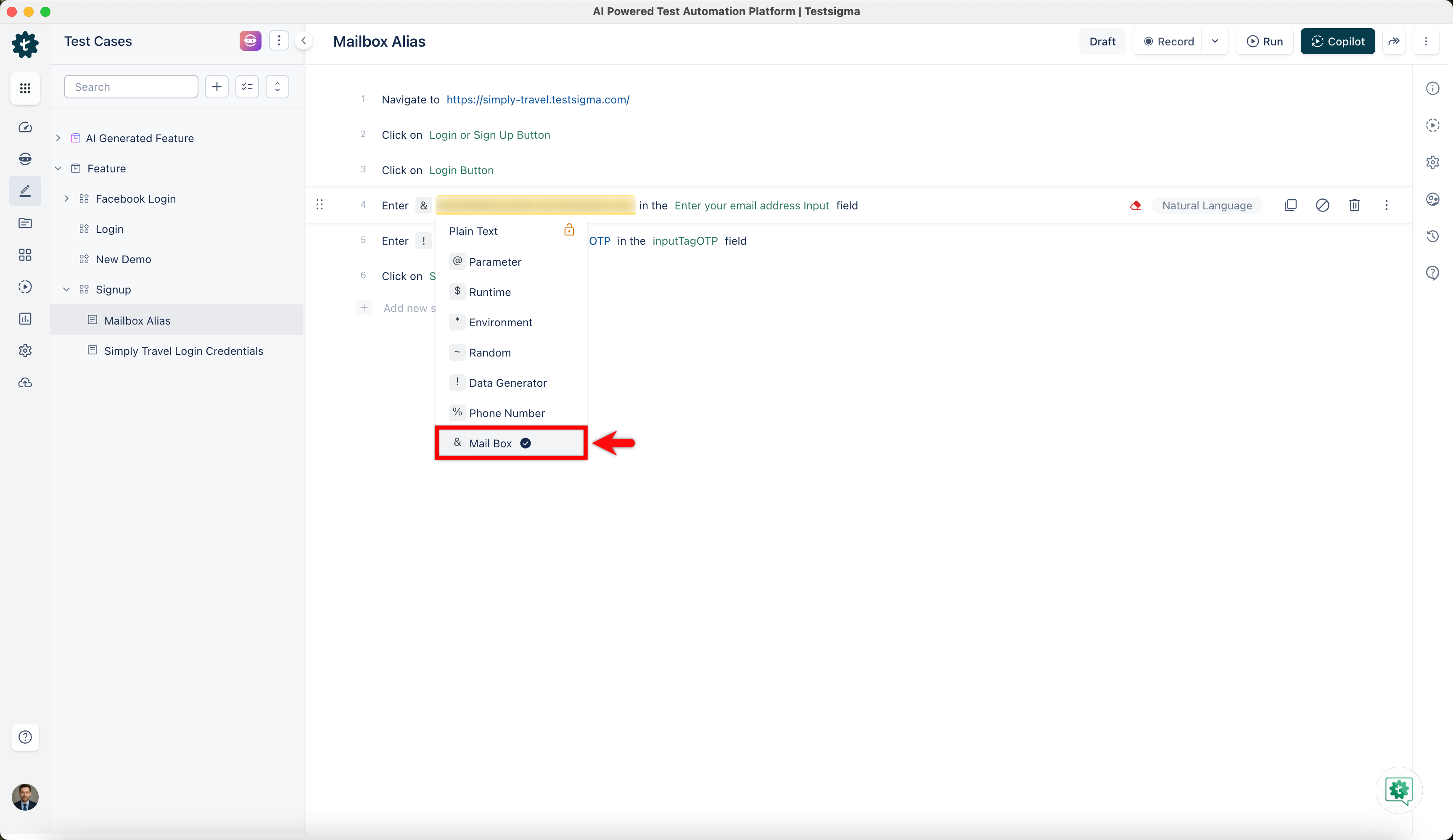This screenshot has width=1453, height=840.
Task: Open the test development pencil icon
Action: pyautogui.click(x=25, y=191)
